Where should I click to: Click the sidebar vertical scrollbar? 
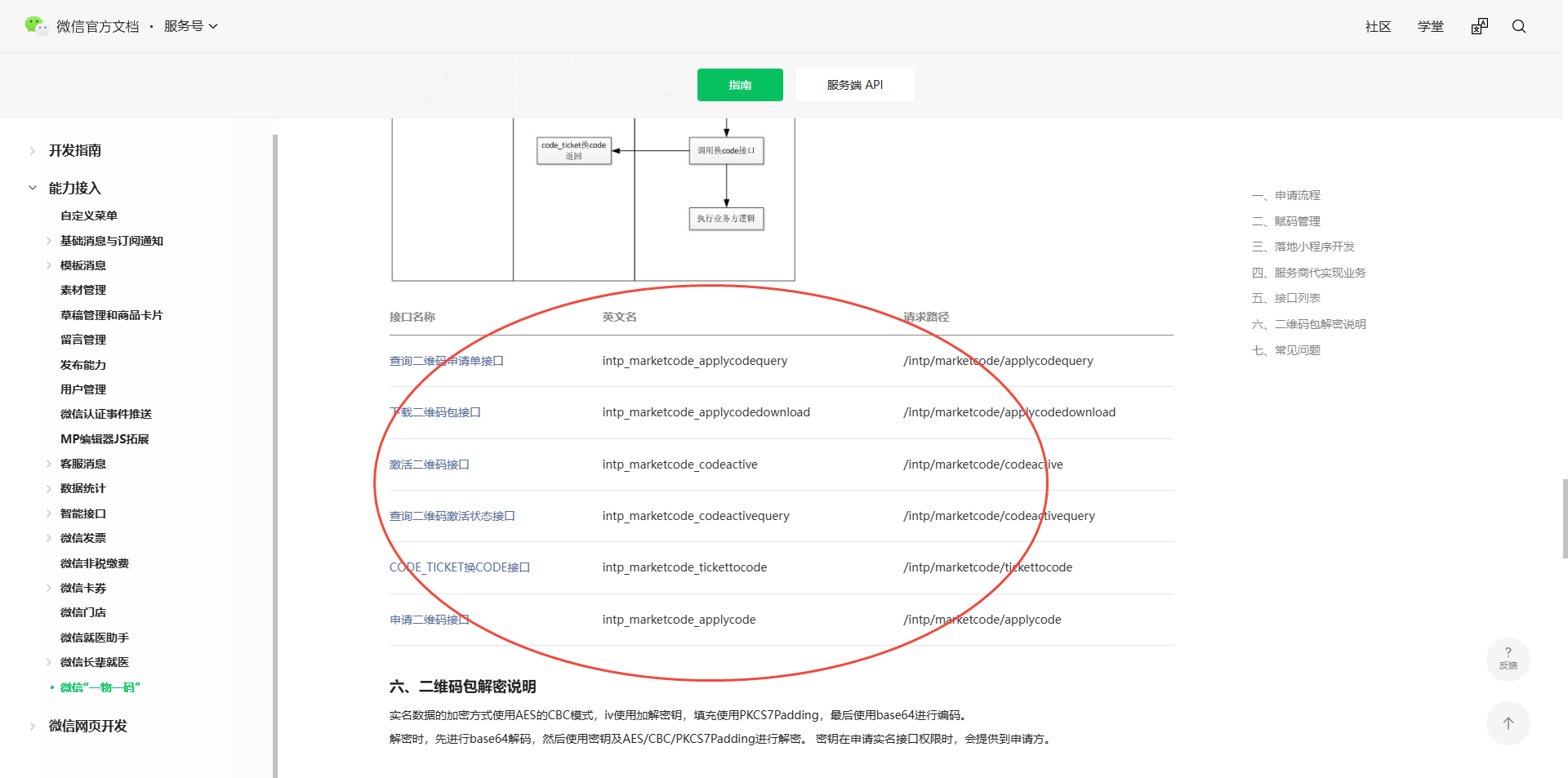[275, 456]
